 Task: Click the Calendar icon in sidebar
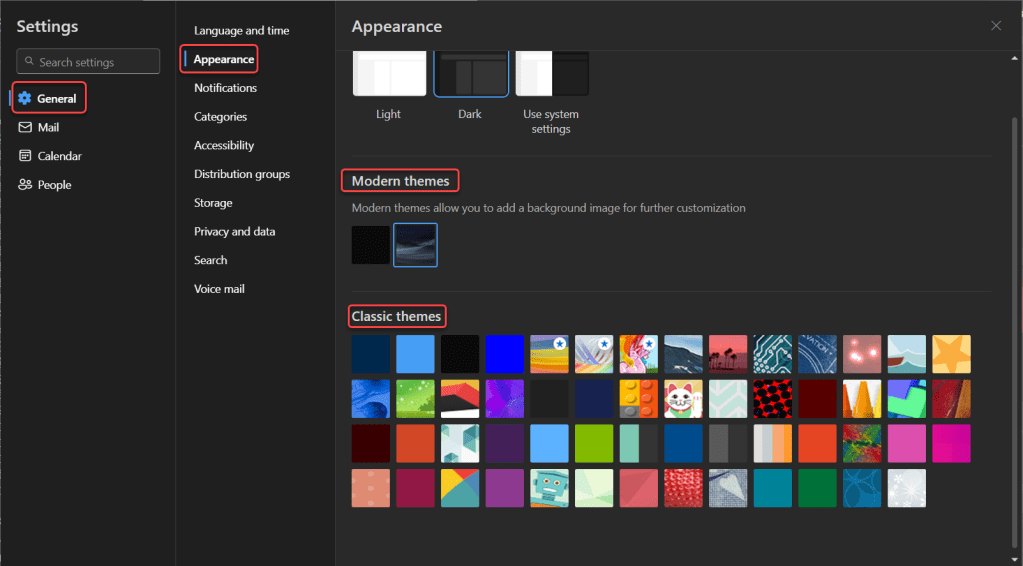click(25, 156)
